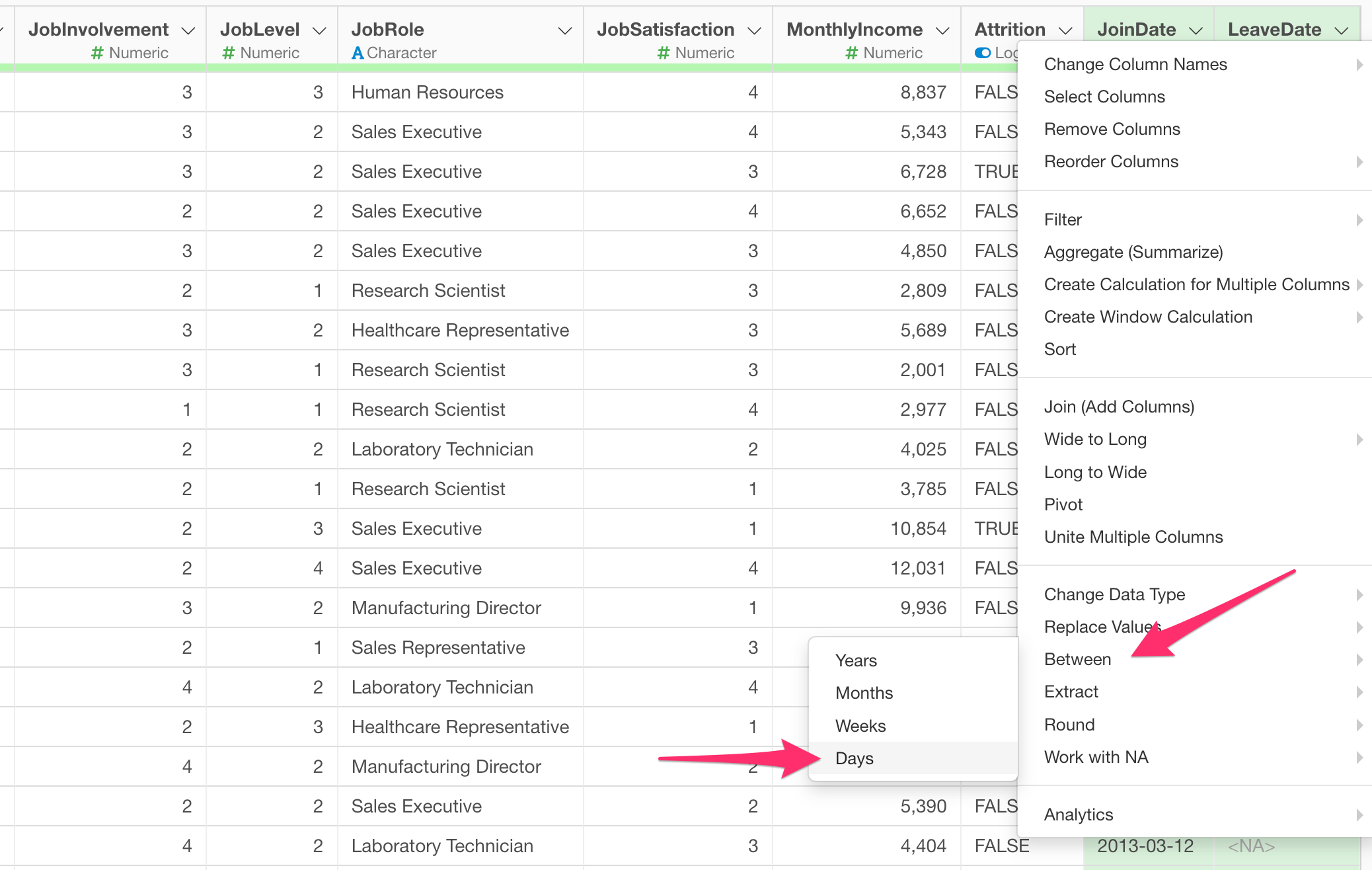Screen dimensions: 1372x870
Task: Choose Join (Add Columns) menu entry
Action: click(1195, 407)
